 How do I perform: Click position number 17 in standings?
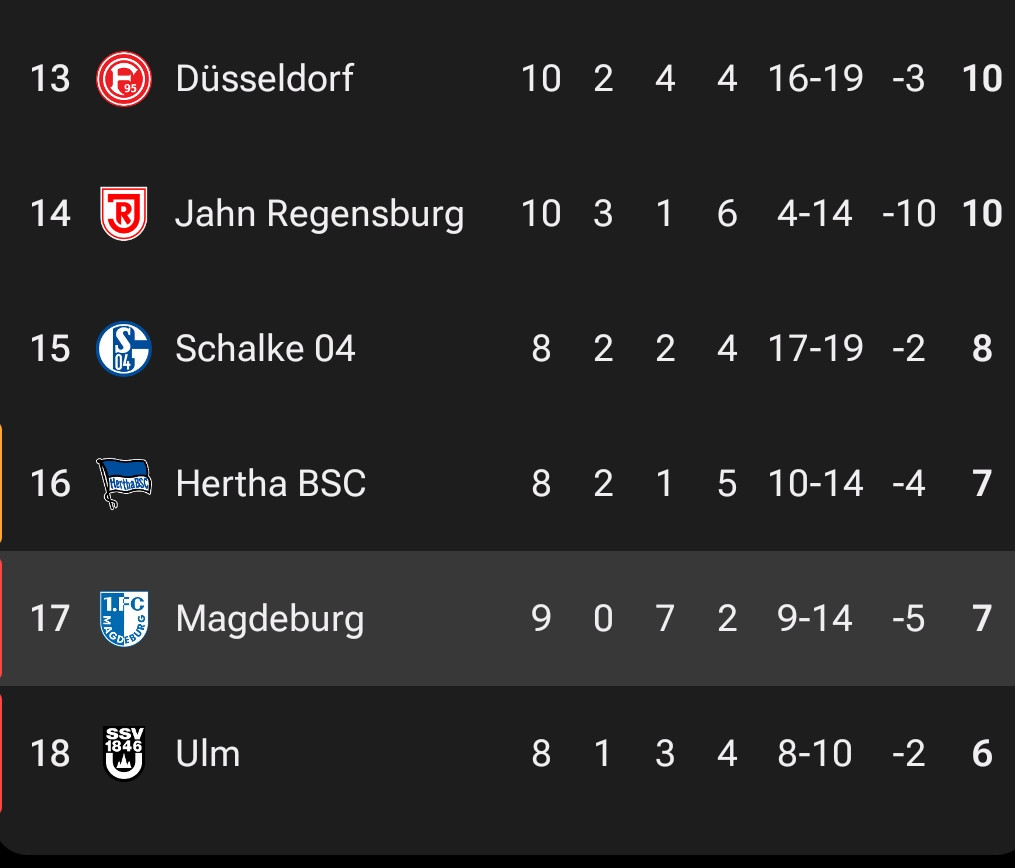(50, 619)
